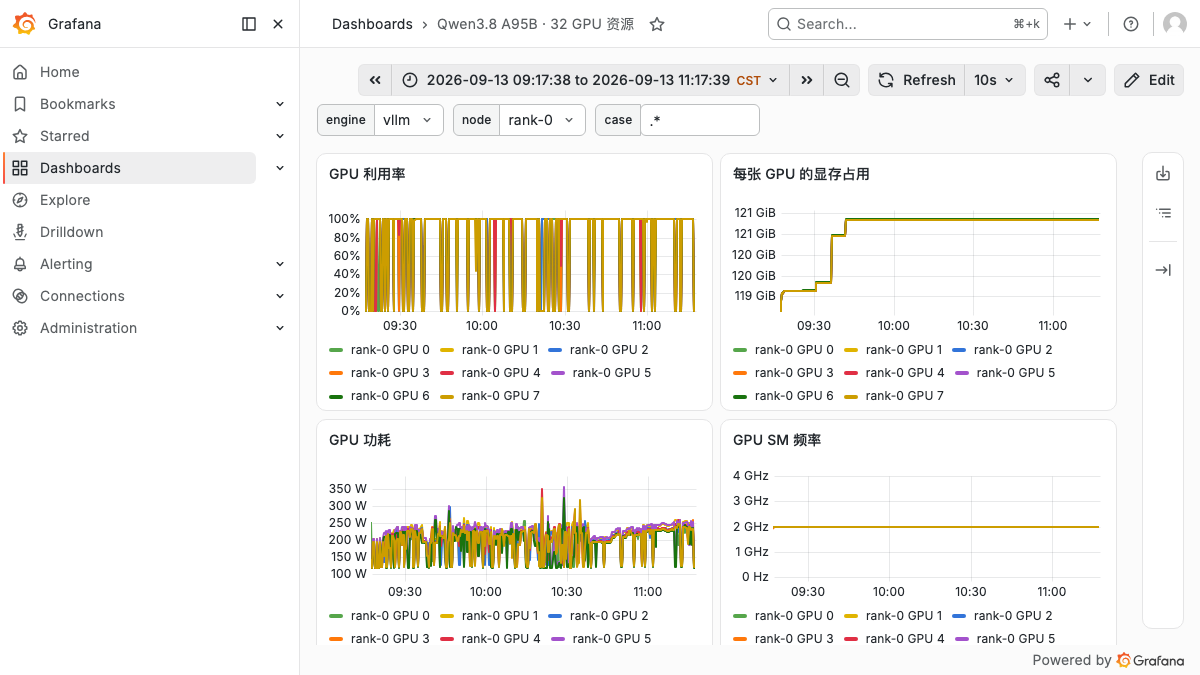Toggle rank-0 GPU 7 in GPU 利用率 legend
The image size is (1200, 675).
point(500,396)
